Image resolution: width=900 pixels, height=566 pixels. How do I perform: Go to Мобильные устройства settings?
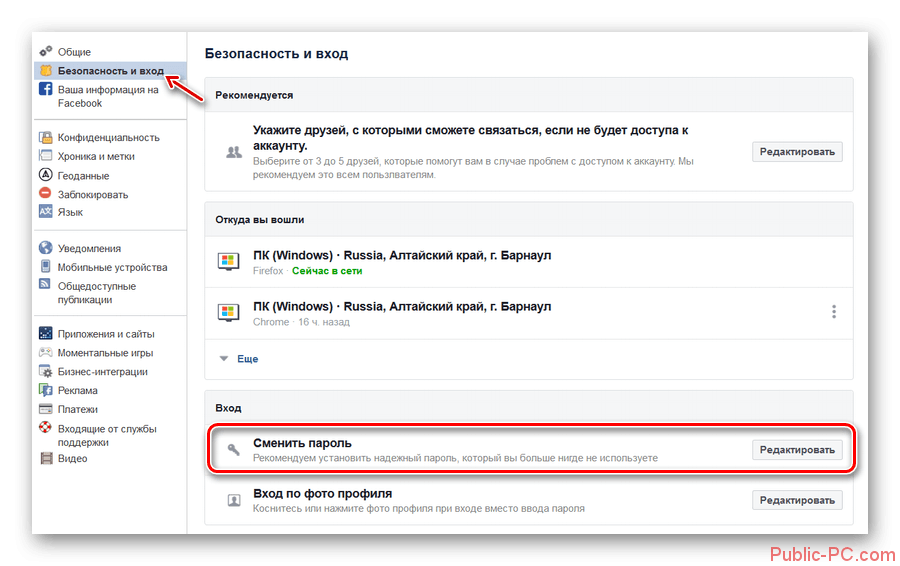point(112,268)
